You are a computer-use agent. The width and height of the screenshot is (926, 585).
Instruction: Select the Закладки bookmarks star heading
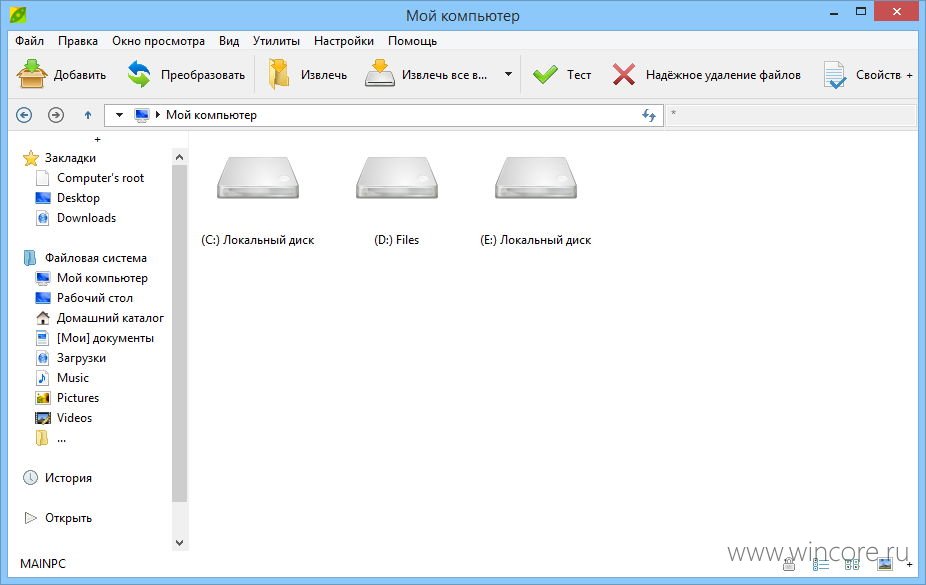(x=59, y=158)
